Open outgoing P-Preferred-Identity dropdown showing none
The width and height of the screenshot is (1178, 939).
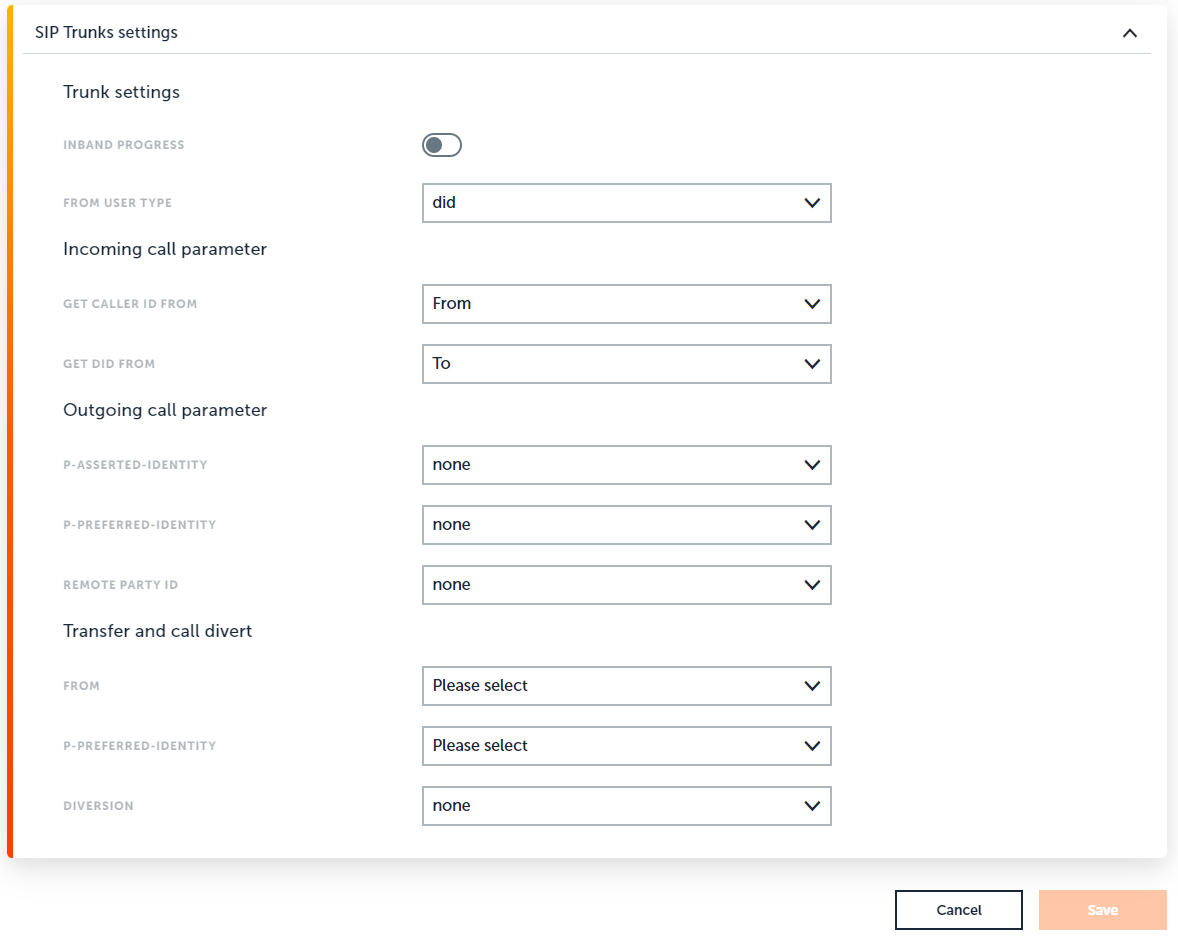pyautogui.click(x=627, y=524)
